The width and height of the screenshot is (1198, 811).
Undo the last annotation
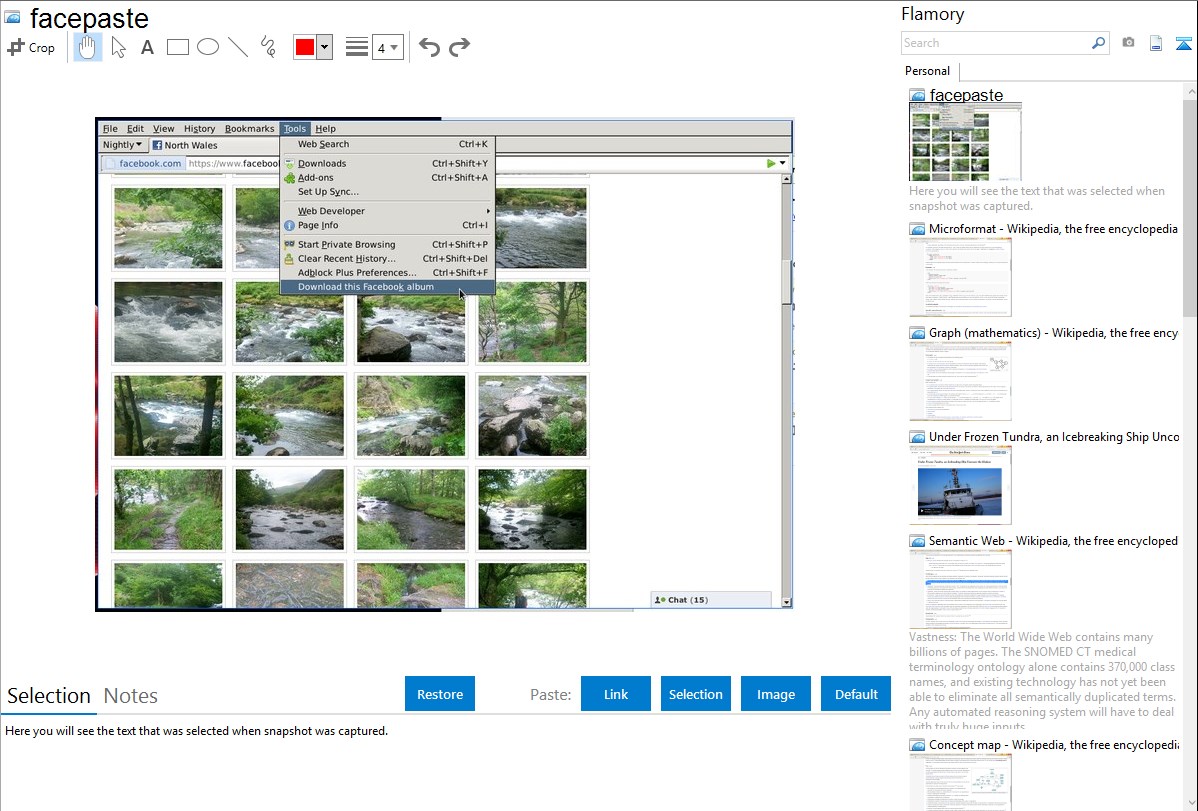pos(429,47)
